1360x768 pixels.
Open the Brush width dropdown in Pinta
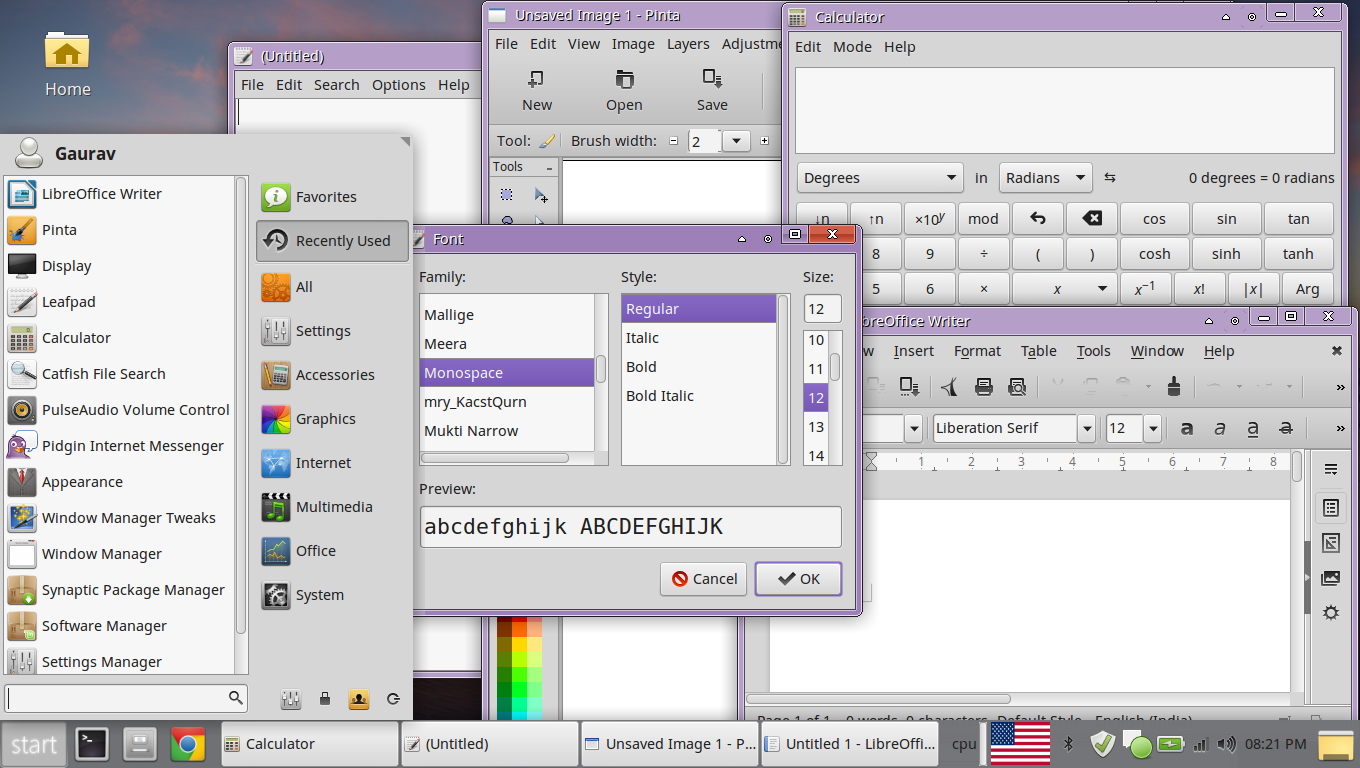pos(736,142)
